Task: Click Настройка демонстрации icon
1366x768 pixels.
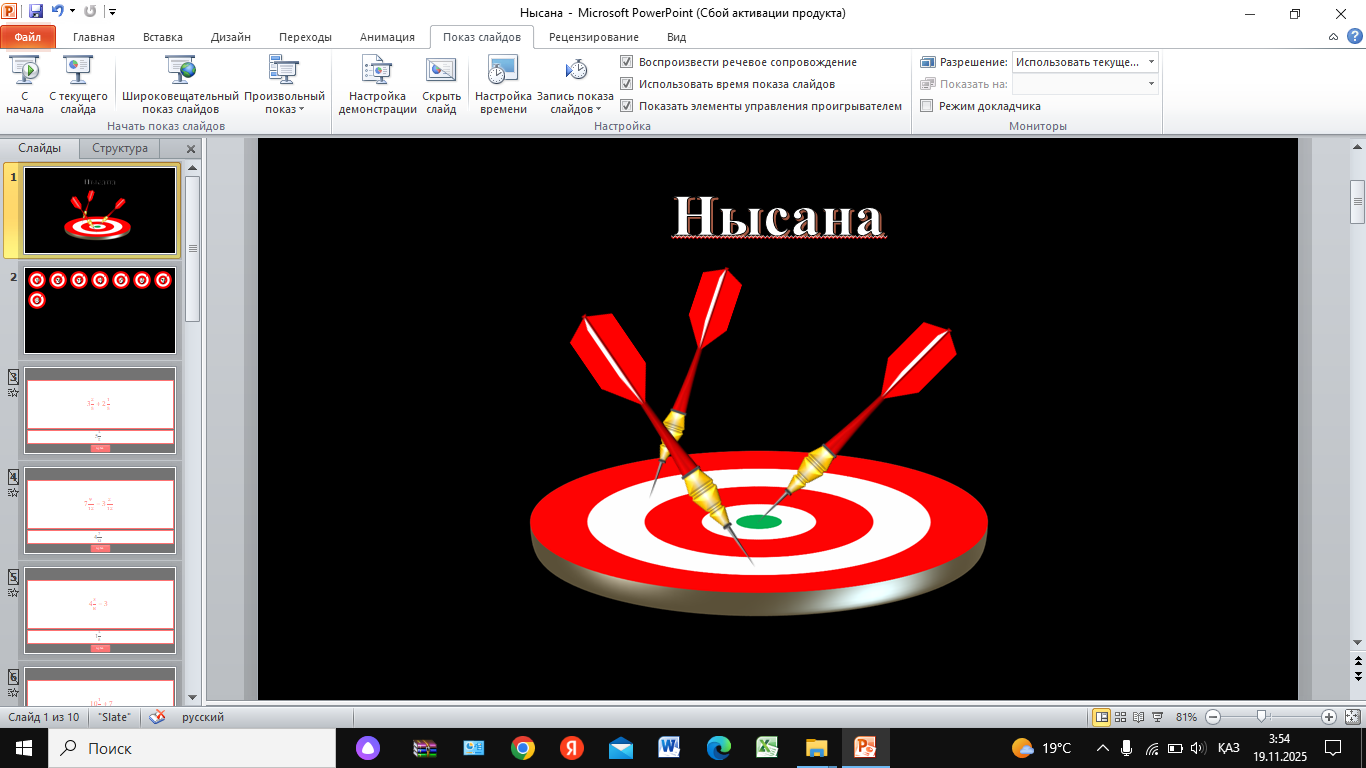Action: 377,71
